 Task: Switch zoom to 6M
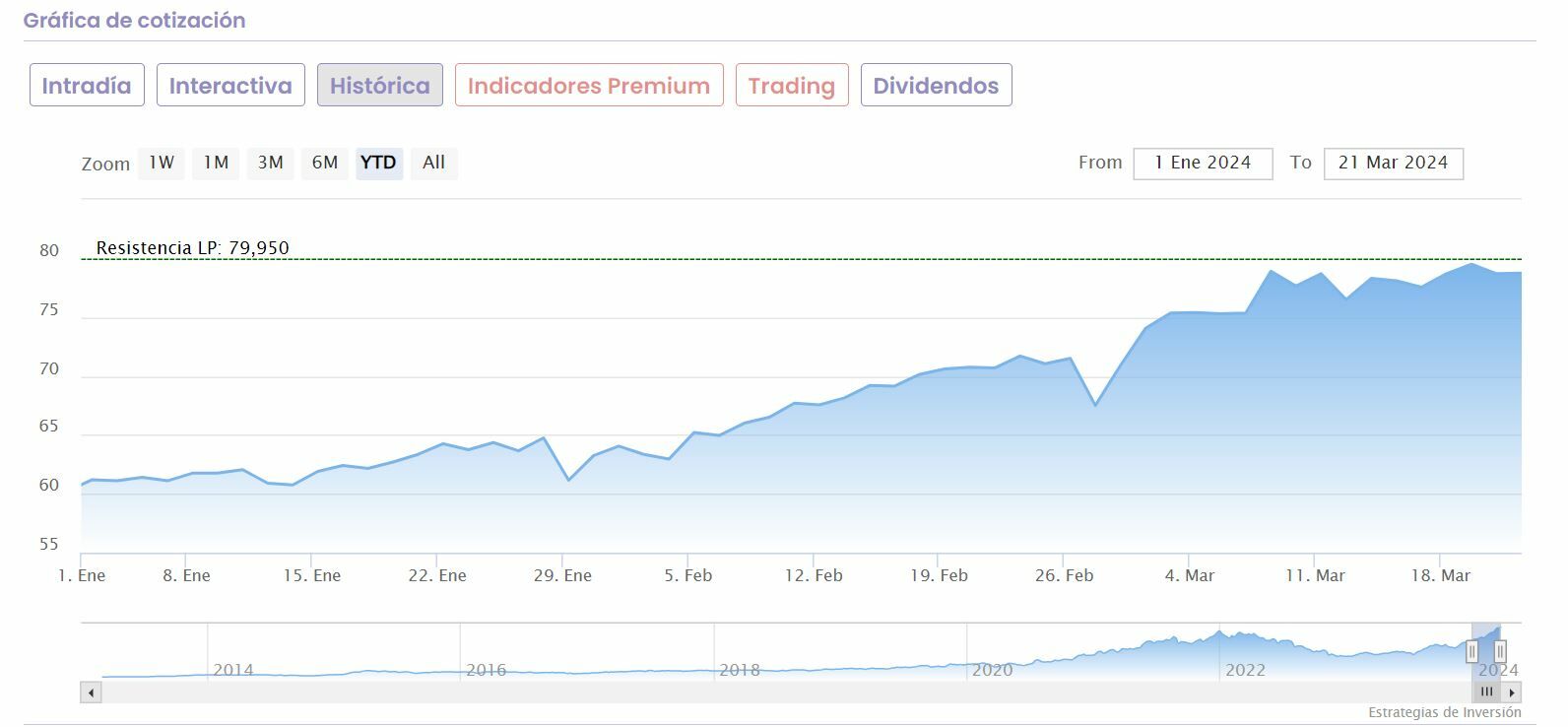coord(325,163)
